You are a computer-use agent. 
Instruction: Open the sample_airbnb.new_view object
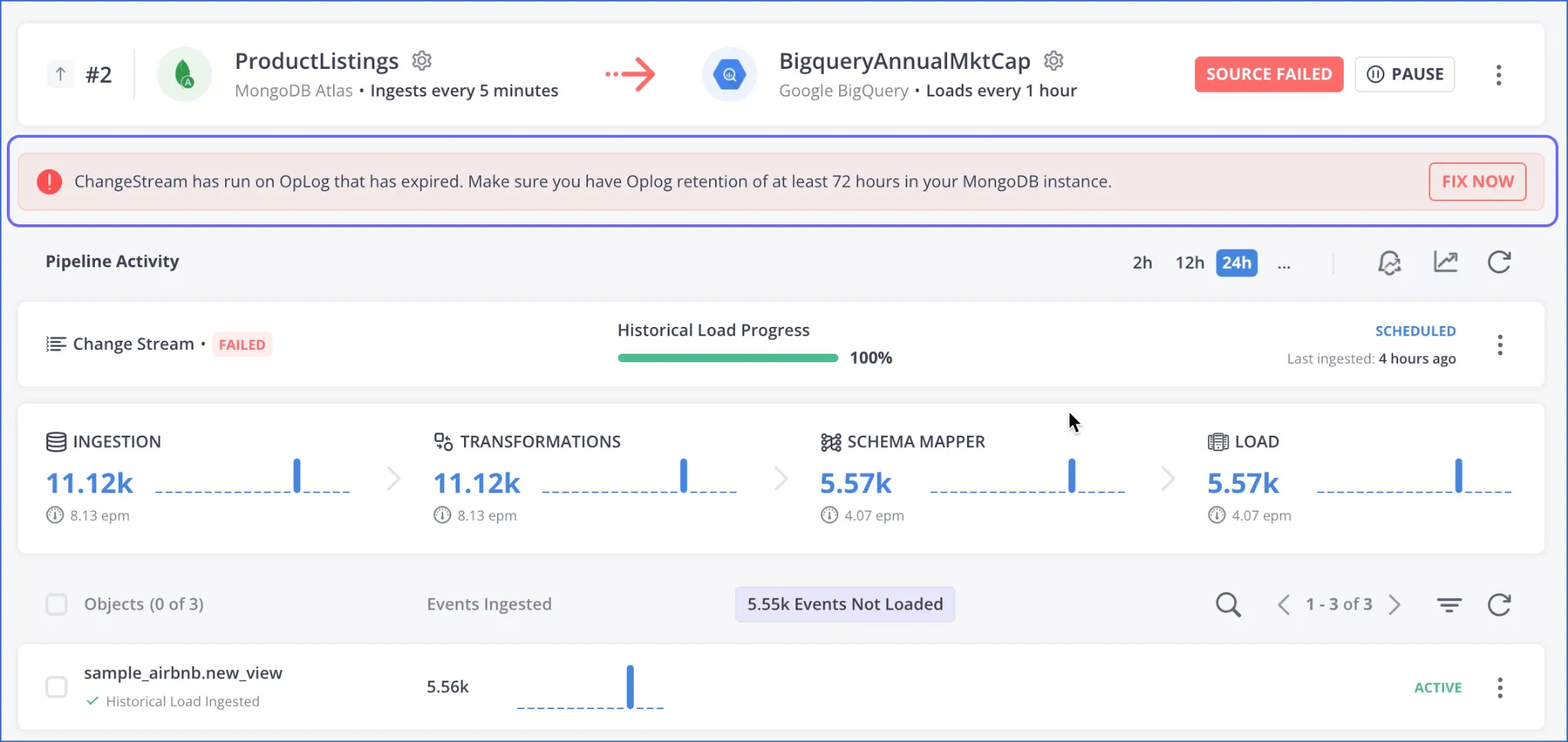point(183,673)
